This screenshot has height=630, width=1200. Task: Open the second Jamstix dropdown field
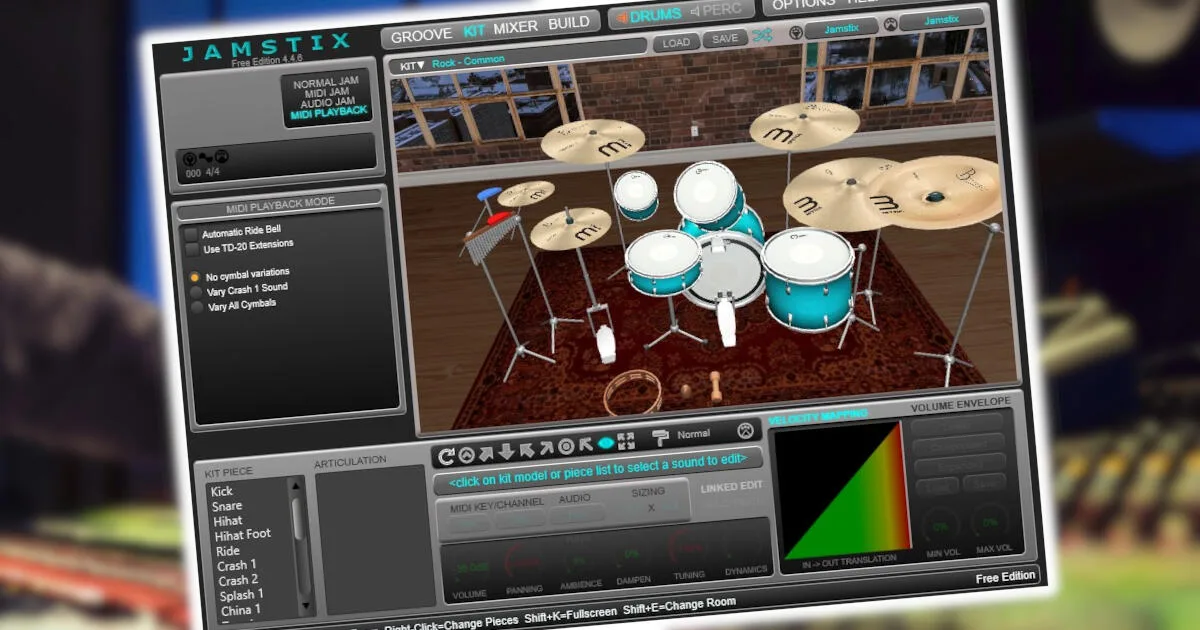pos(941,20)
